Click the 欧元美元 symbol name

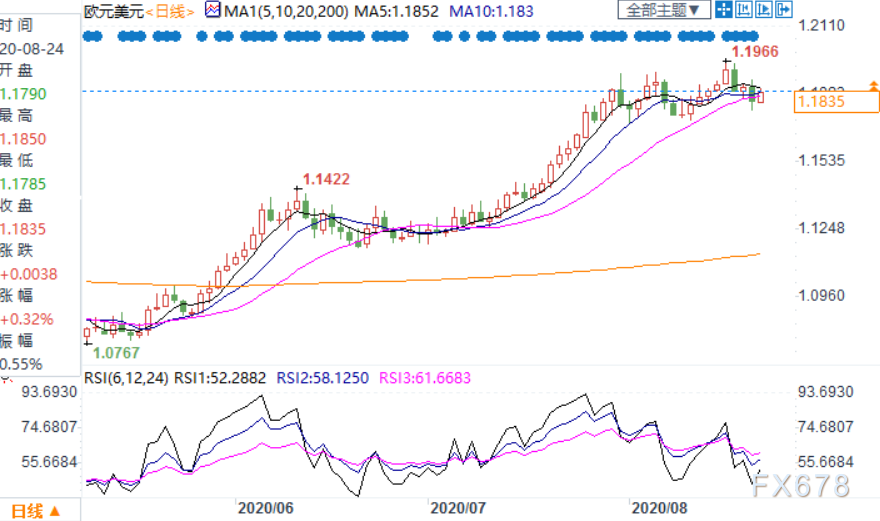114,11
